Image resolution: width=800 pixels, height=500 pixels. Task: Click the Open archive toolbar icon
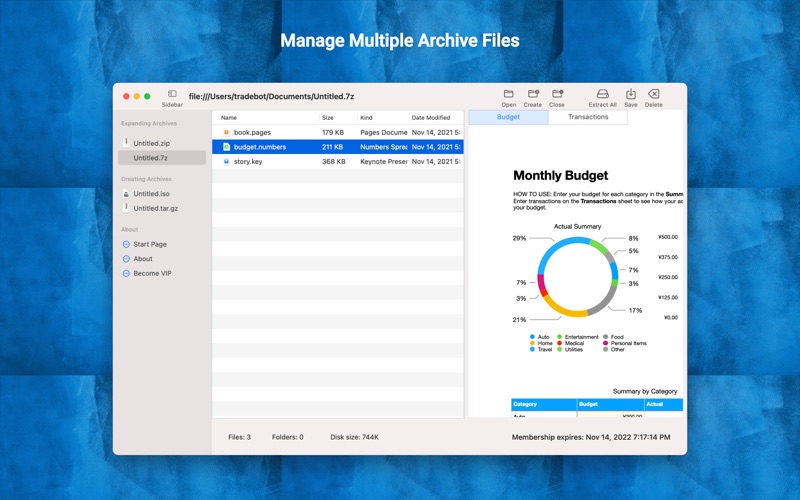(x=508, y=94)
